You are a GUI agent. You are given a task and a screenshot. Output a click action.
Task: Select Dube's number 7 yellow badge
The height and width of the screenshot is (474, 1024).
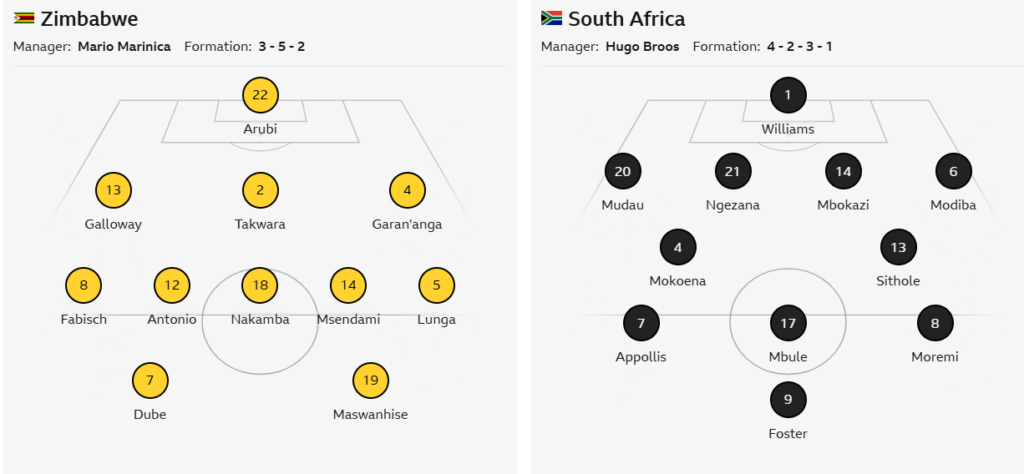(x=150, y=380)
